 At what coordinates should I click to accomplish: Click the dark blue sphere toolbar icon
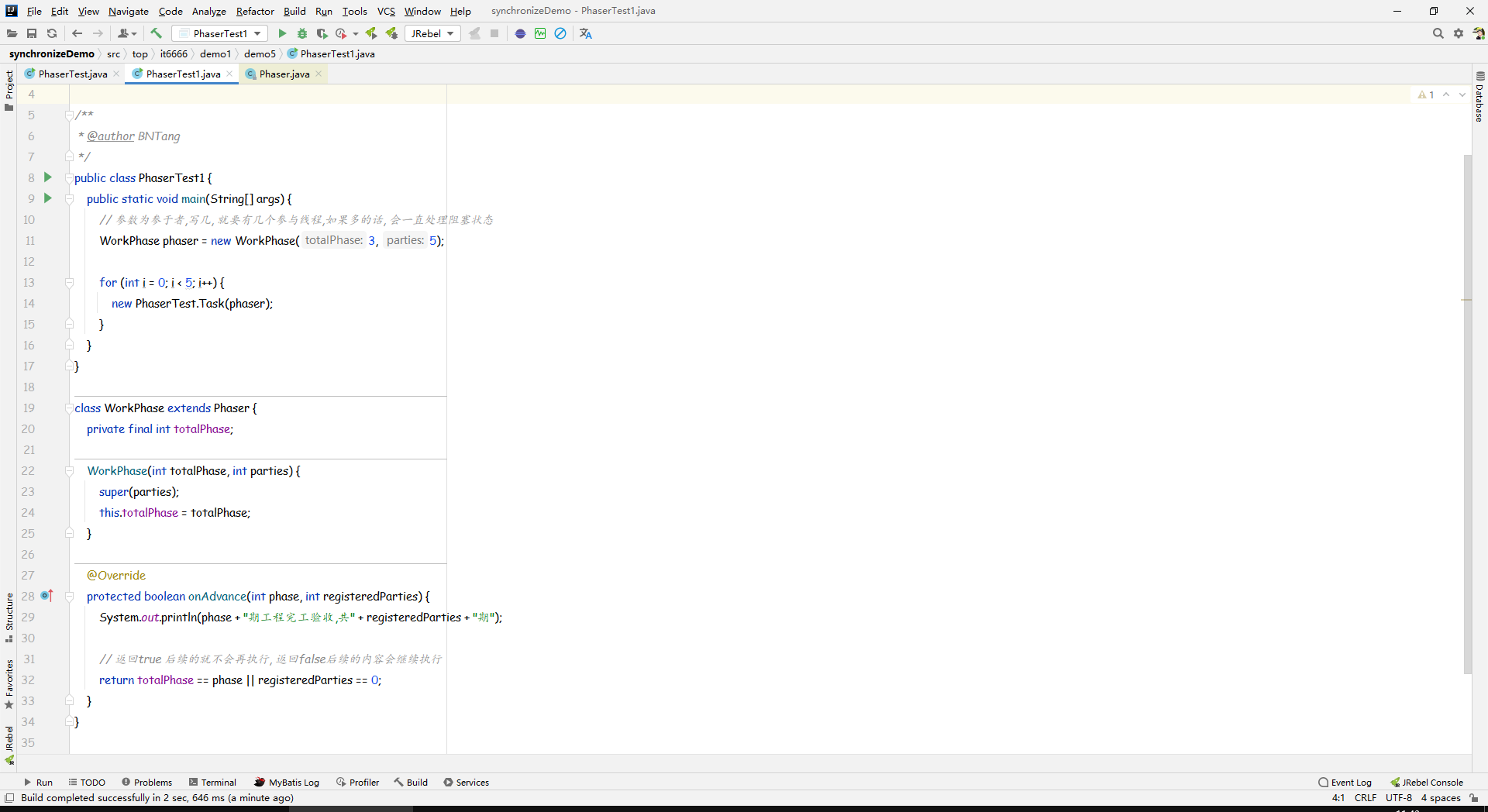click(520, 33)
